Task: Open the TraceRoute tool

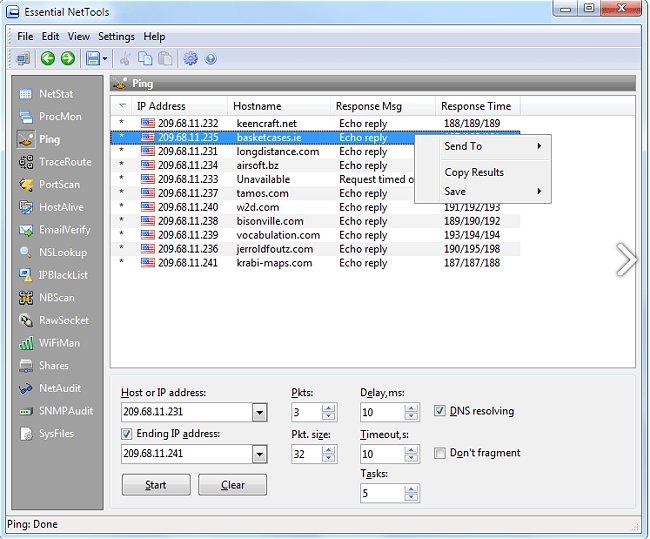Action: click(55, 162)
